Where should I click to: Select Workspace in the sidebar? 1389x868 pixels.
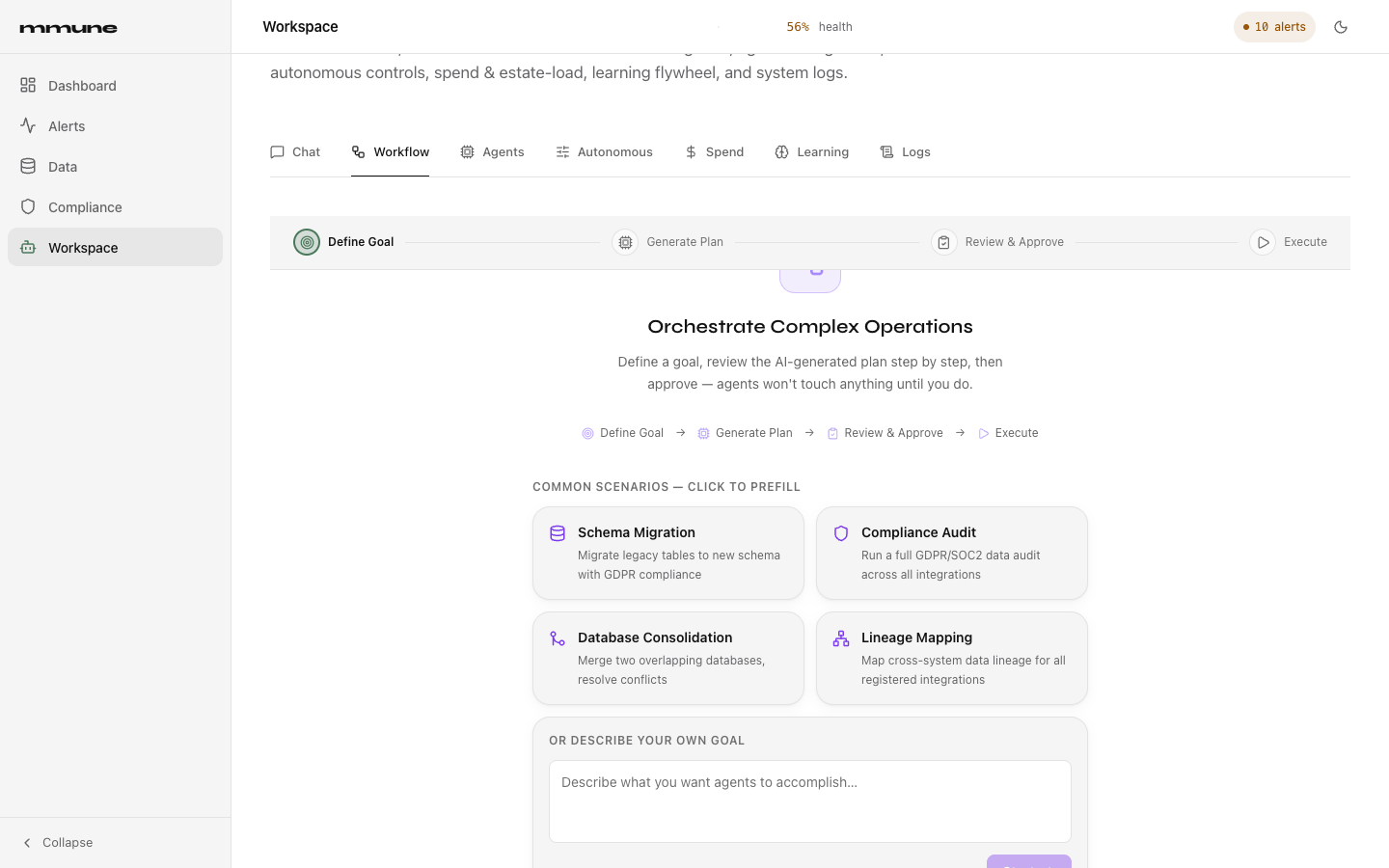pos(115,247)
